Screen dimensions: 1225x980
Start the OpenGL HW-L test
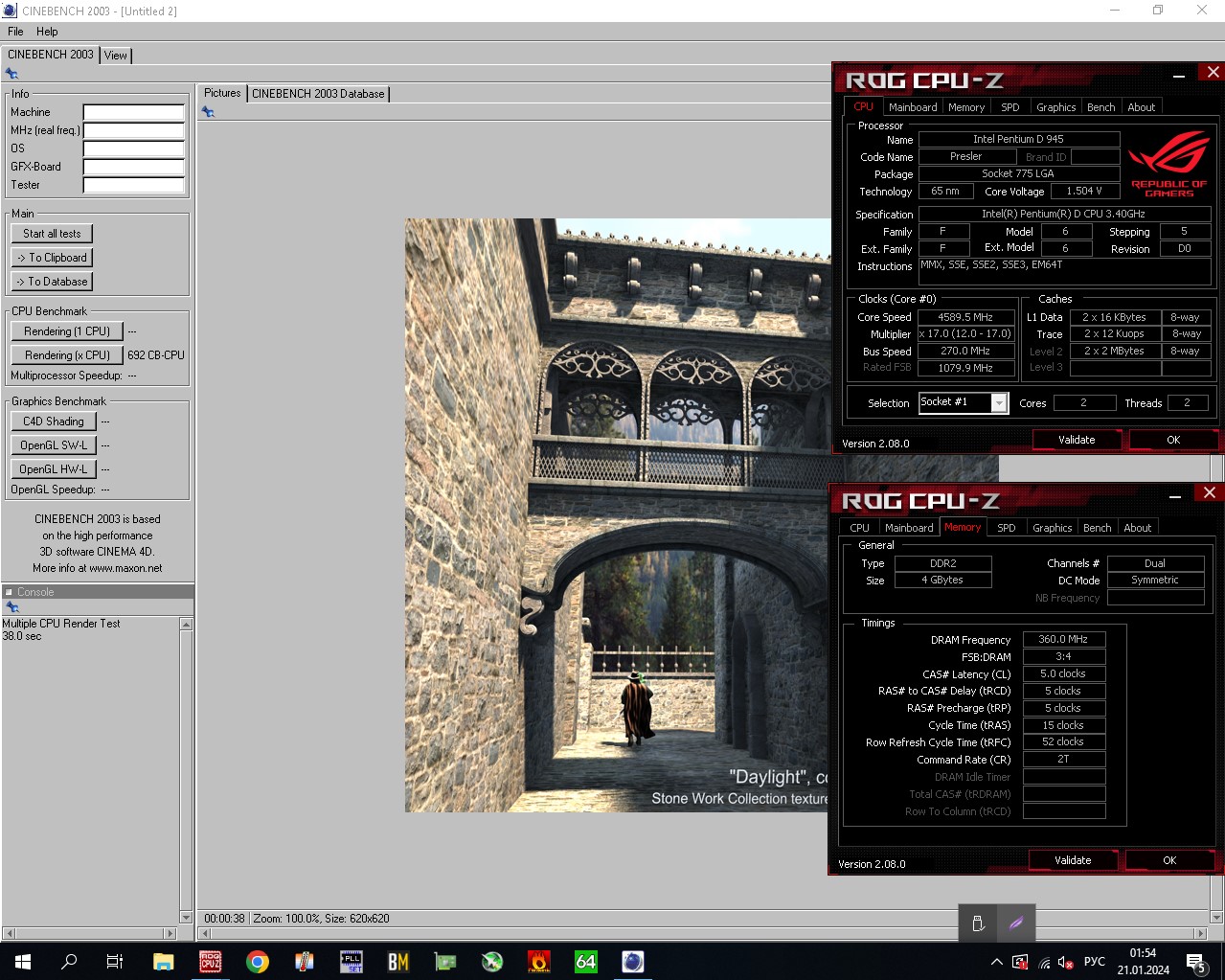(x=54, y=469)
